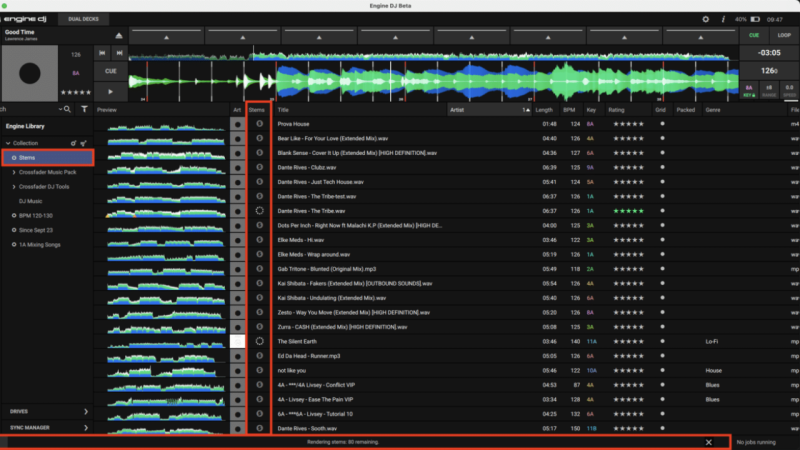800x450 pixels.
Task: Cancel stem rendering with the X button
Action: tap(709, 442)
